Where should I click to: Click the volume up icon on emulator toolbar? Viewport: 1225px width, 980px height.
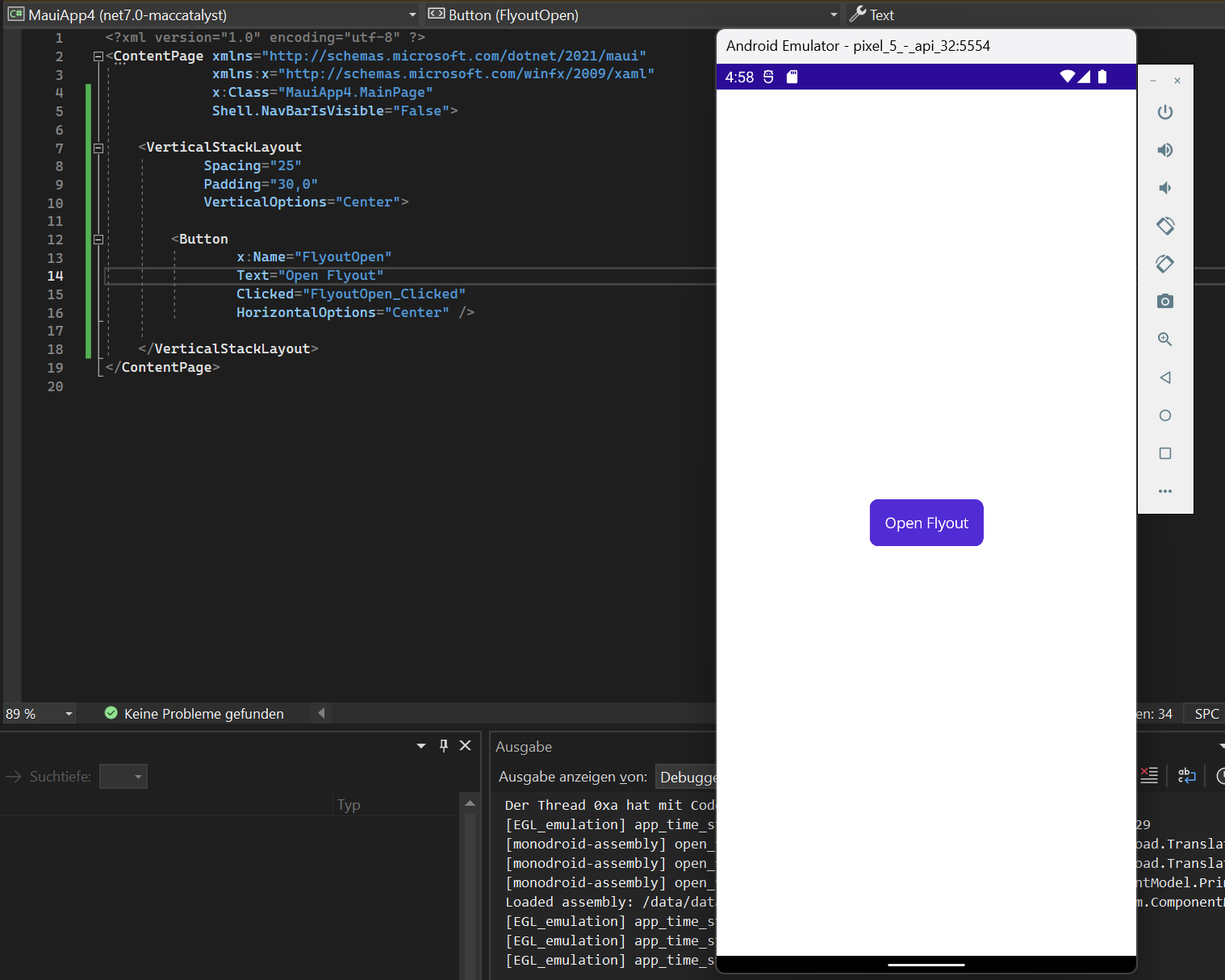[x=1165, y=150]
